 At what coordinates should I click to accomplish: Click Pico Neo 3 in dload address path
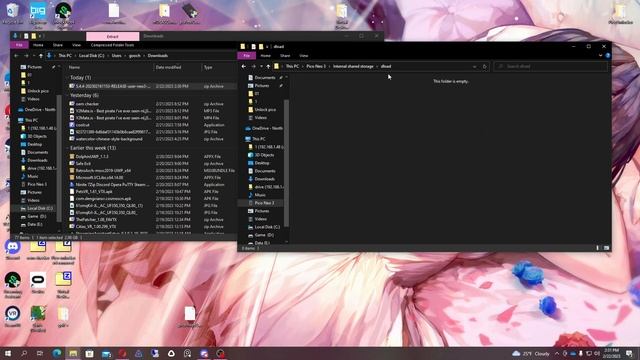[x=316, y=67]
